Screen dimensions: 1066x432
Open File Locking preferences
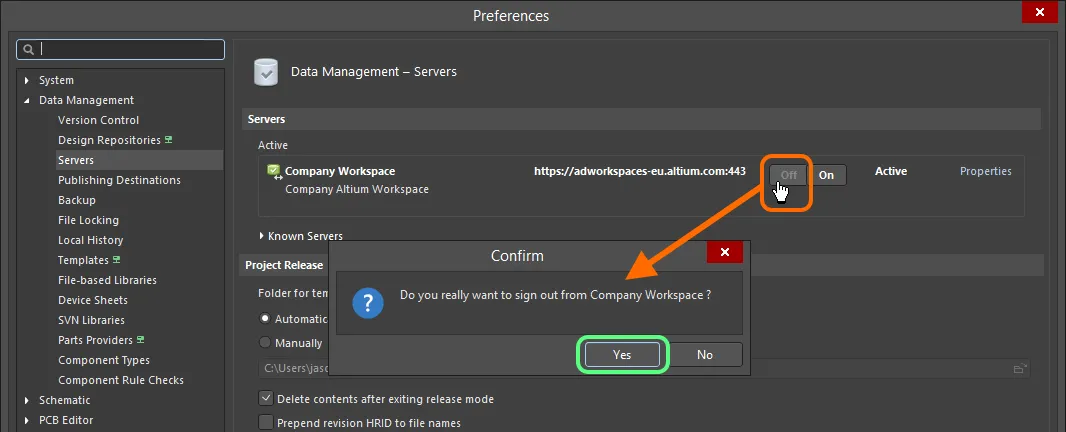coord(88,220)
